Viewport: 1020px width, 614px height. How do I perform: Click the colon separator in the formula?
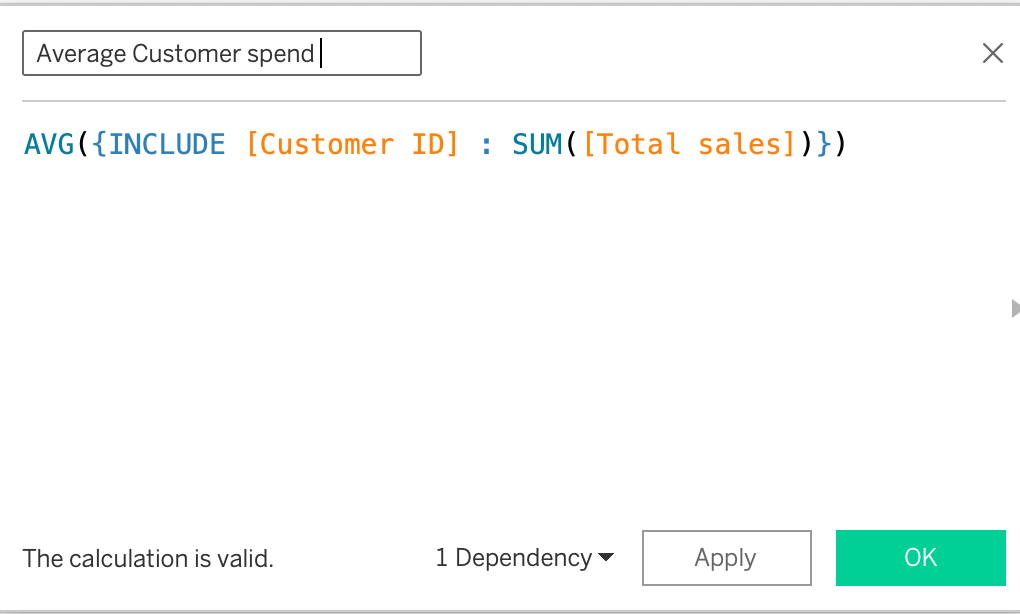[x=486, y=146]
